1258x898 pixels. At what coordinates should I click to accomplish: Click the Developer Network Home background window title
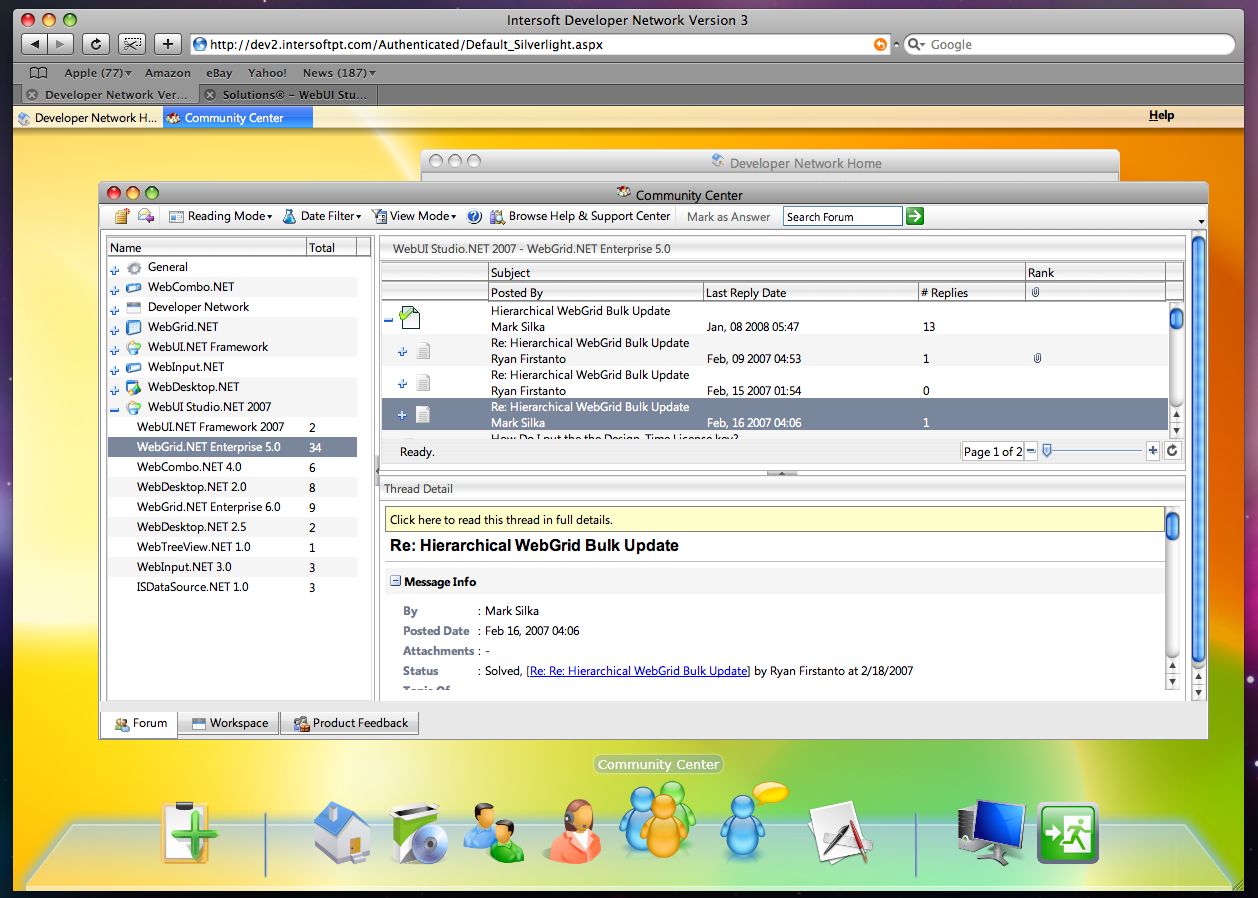806,163
